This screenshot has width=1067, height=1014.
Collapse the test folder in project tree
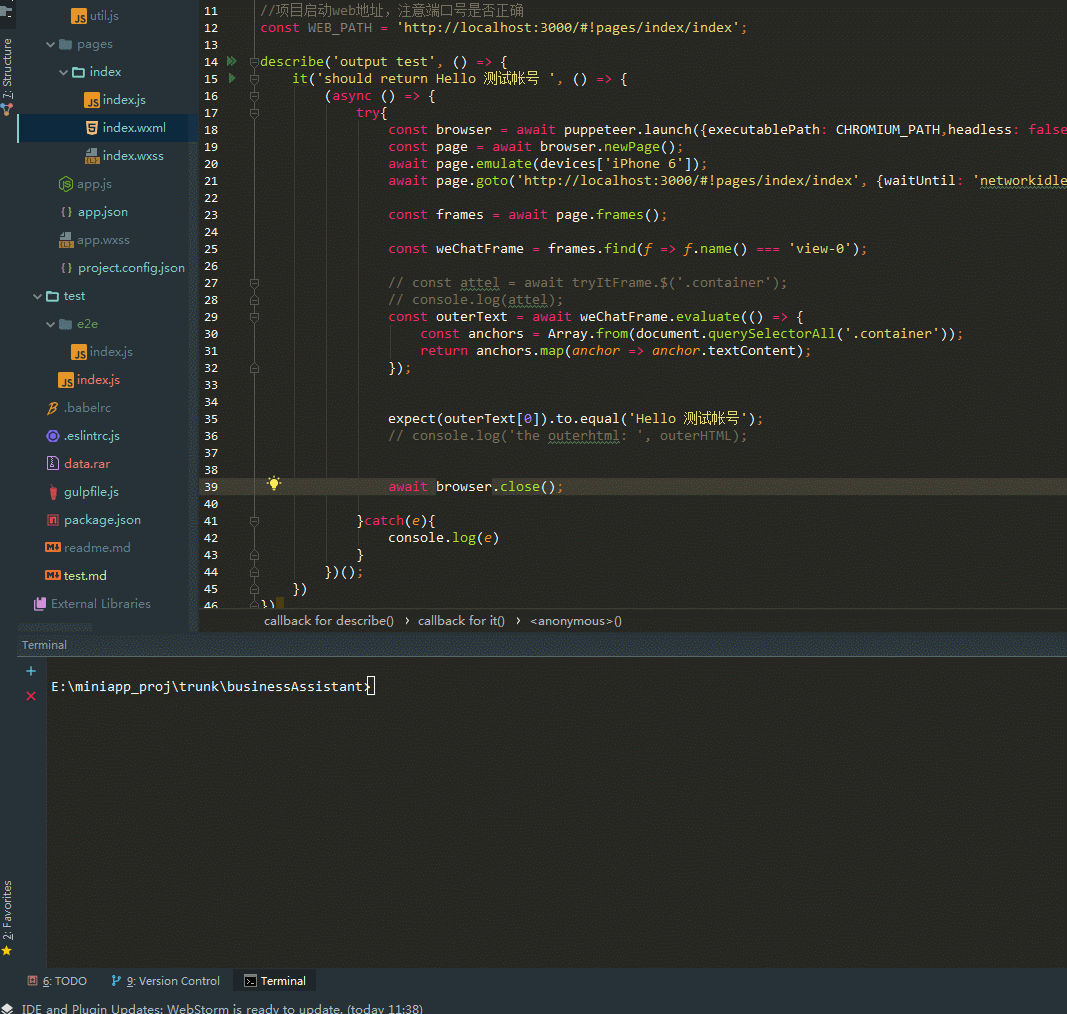38,296
